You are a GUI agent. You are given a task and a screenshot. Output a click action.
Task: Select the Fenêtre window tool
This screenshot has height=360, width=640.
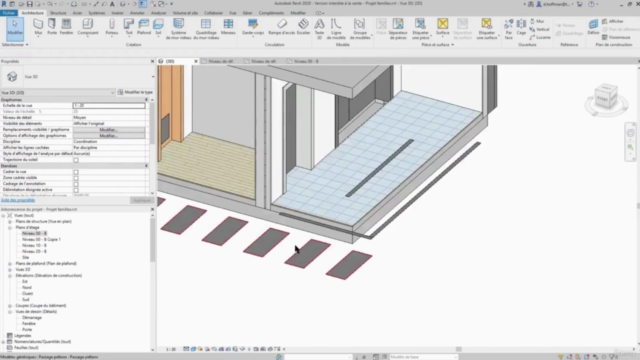point(66,27)
